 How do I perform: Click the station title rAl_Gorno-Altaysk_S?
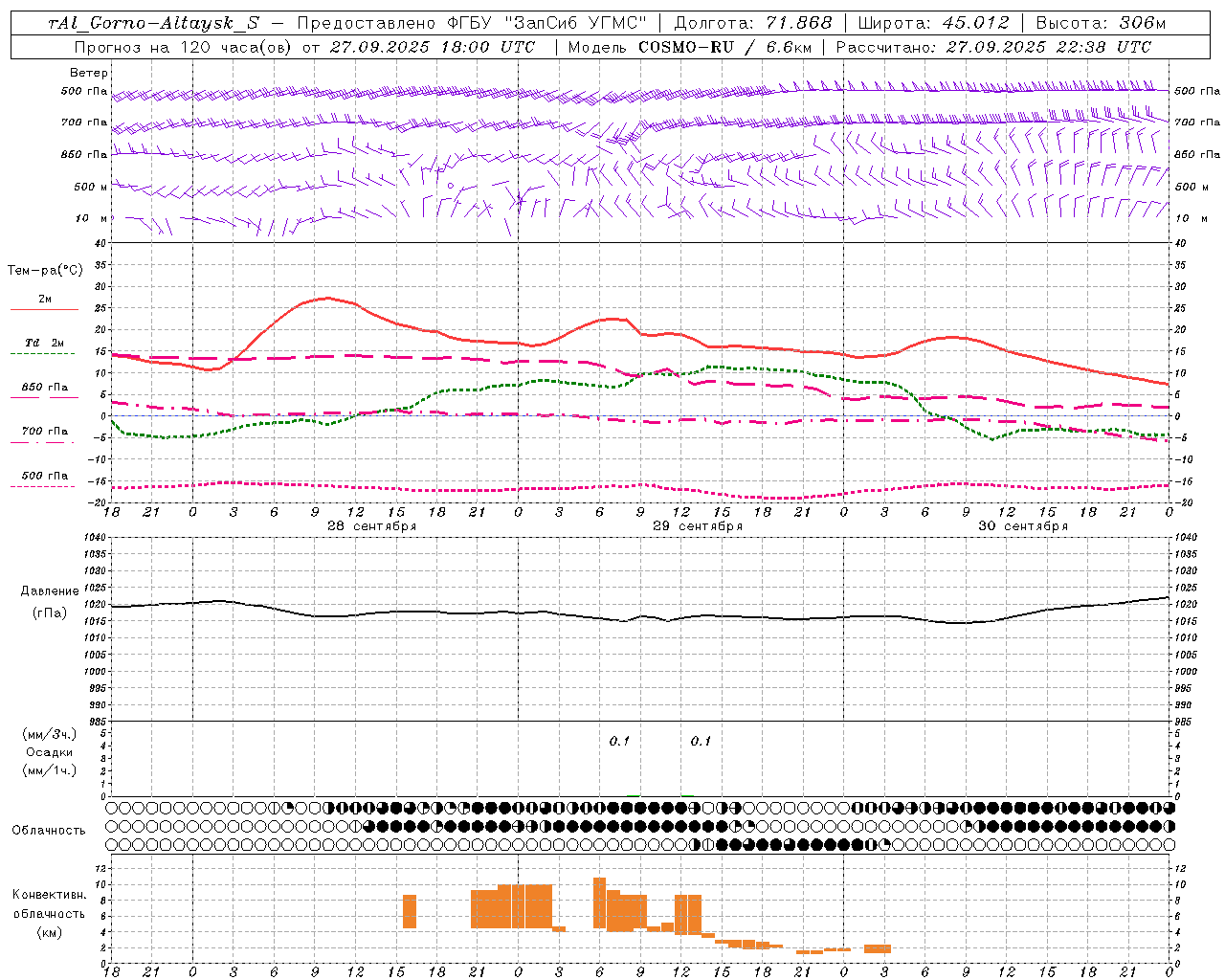click(153, 23)
